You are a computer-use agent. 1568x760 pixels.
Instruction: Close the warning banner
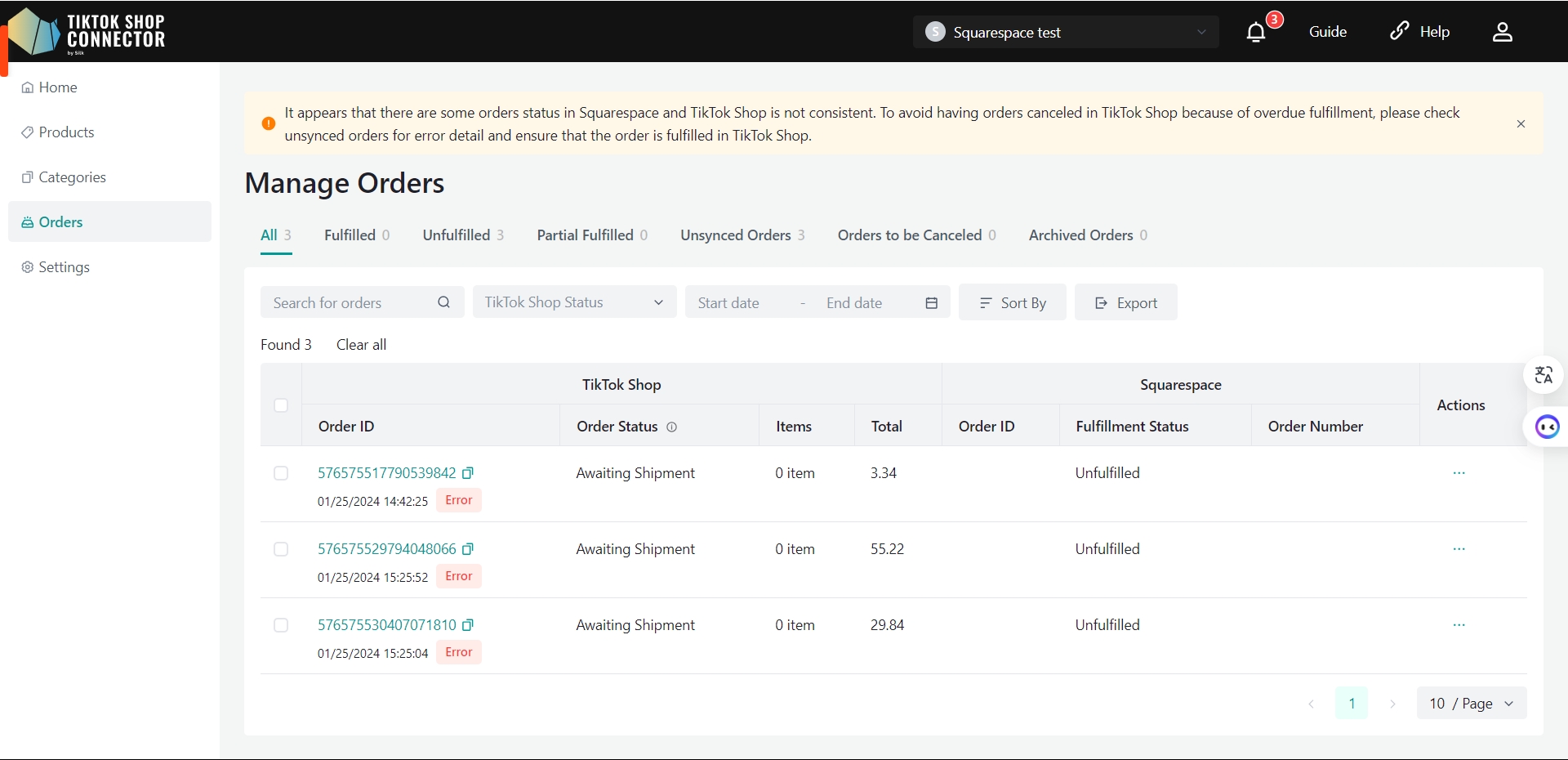(1521, 124)
